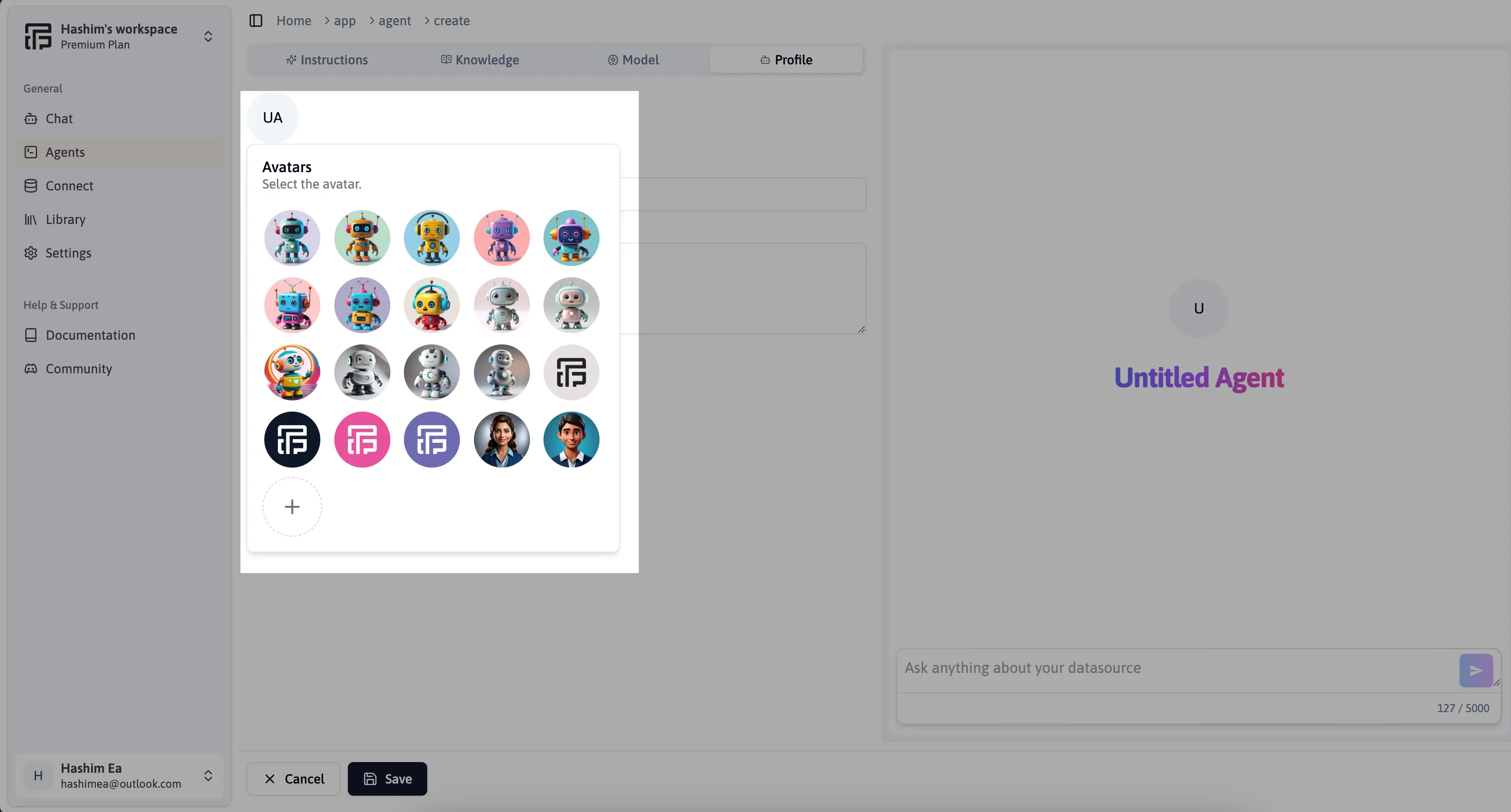1511x812 pixels.
Task: Select the male human avatar
Action: (571, 439)
